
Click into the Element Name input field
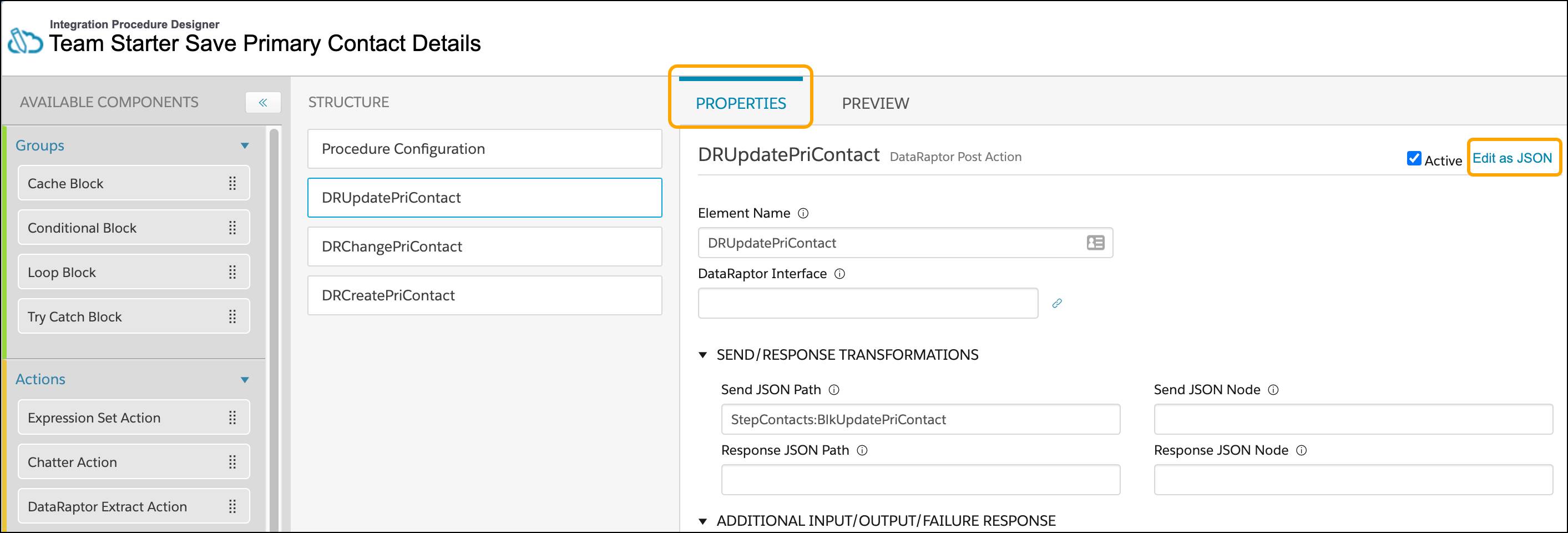905,243
